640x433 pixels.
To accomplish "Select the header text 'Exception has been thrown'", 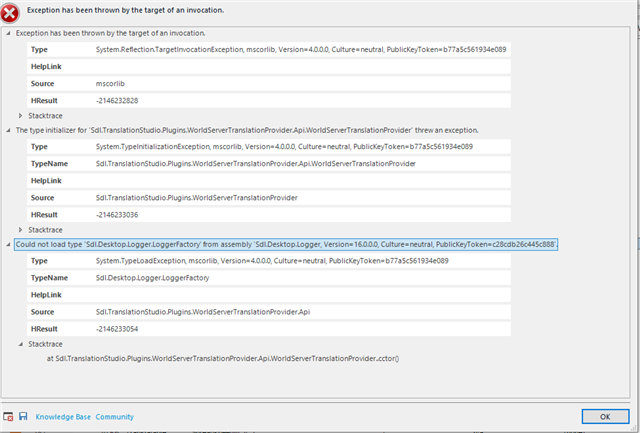I will click(x=125, y=10).
